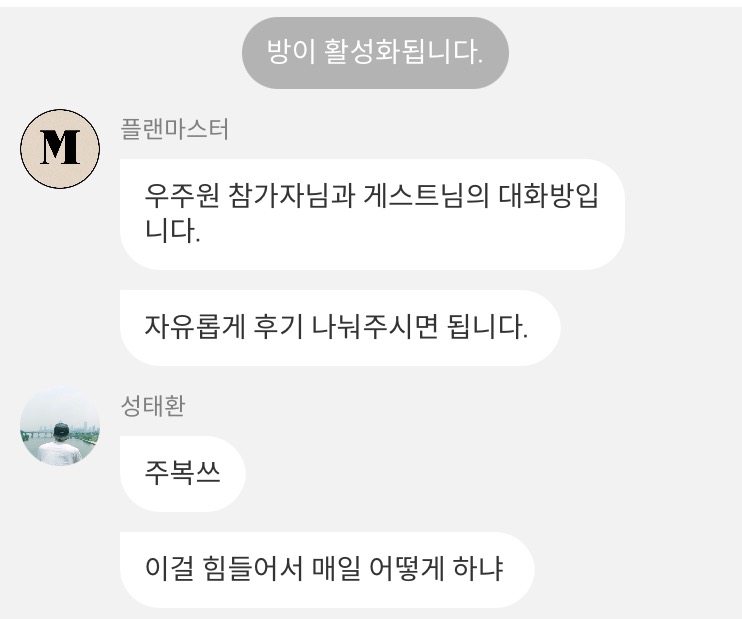Click the word 힘들어서 in last bubble

pos(252,569)
